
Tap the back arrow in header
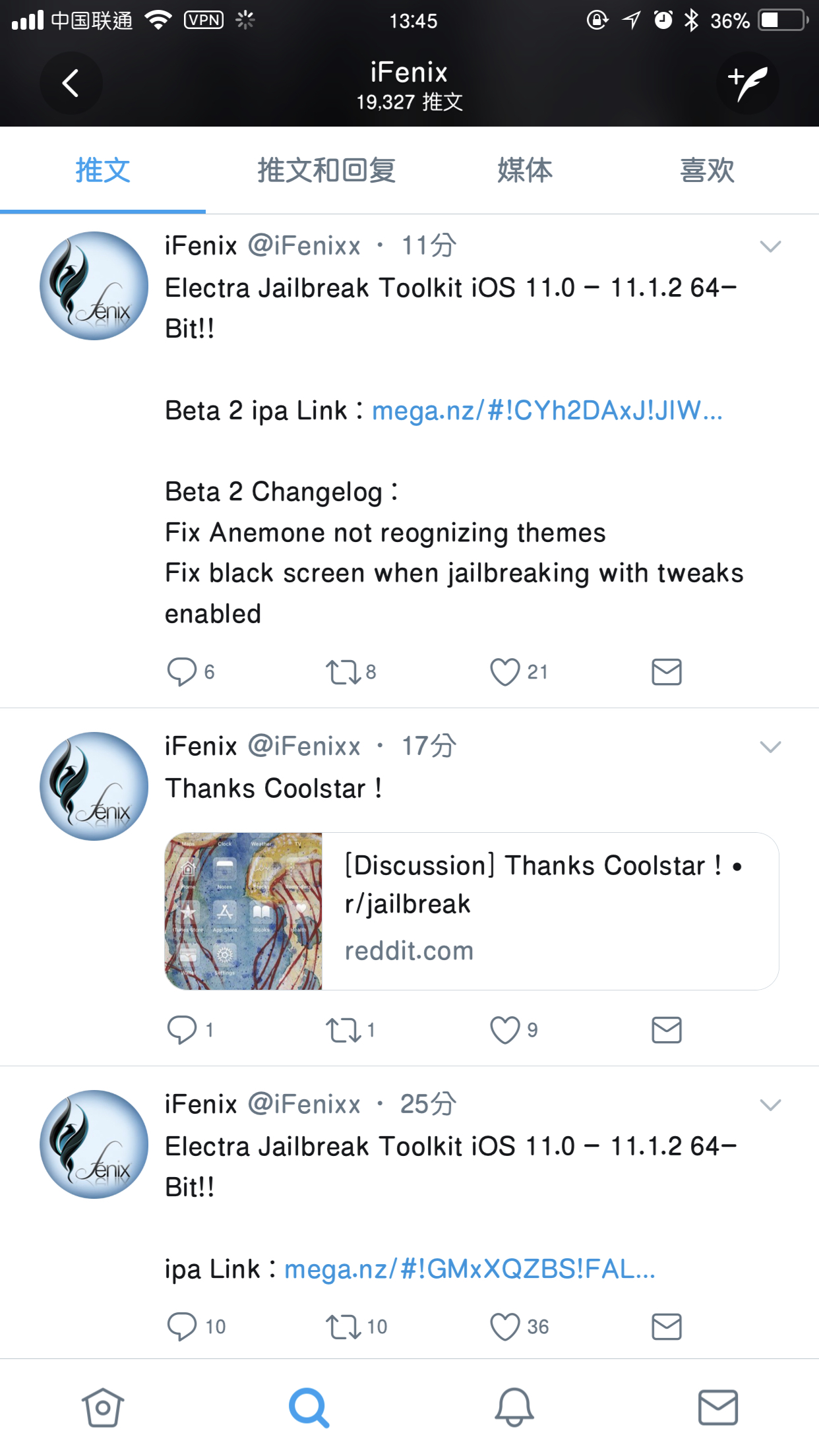(x=71, y=84)
